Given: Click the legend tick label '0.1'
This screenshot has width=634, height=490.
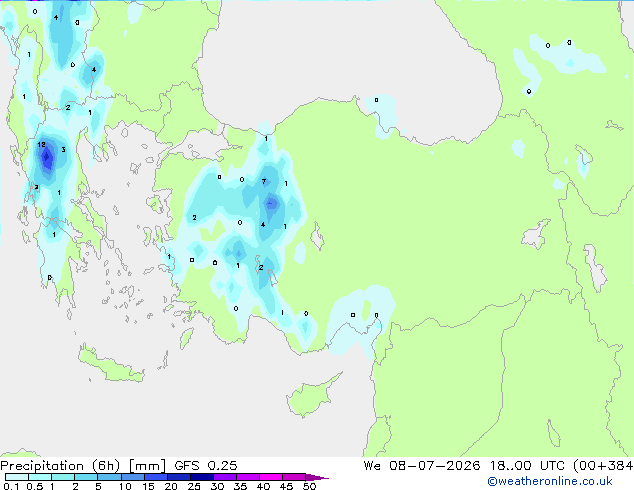Looking at the screenshot, I should pos(11,486).
